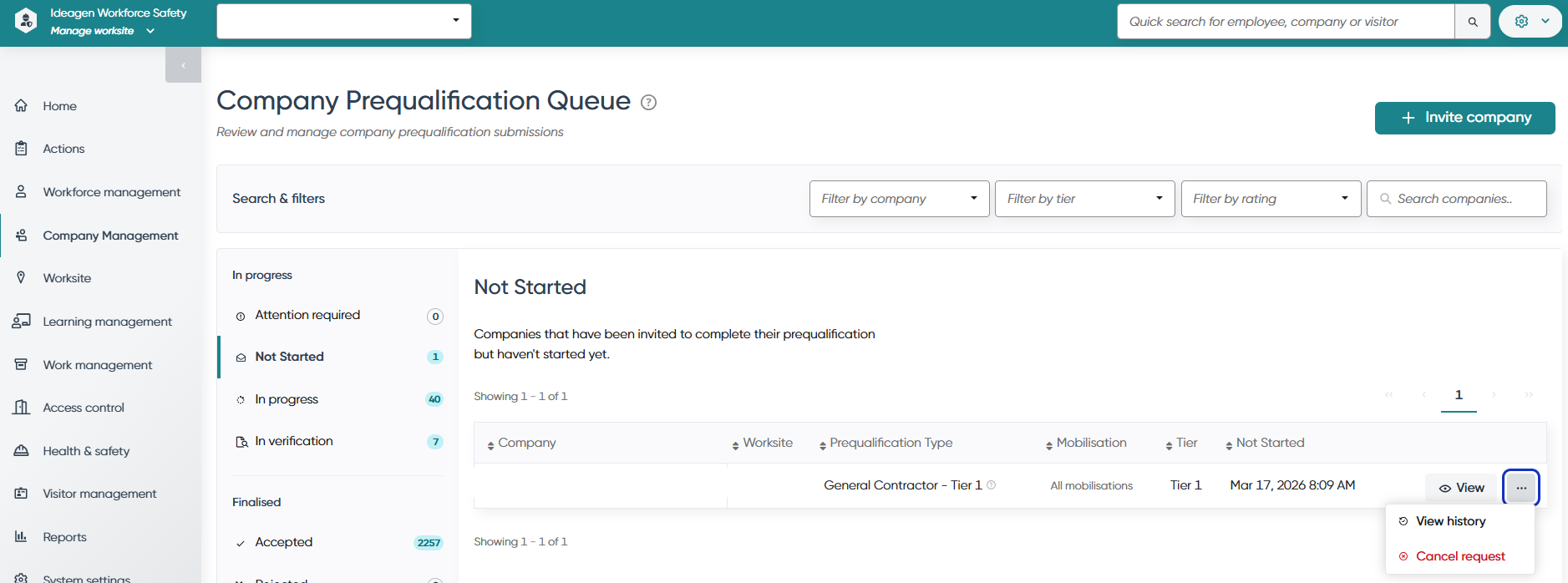Click the info icon next to Tier 1
This screenshot has height=583, width=1568.
click(992, 484)
